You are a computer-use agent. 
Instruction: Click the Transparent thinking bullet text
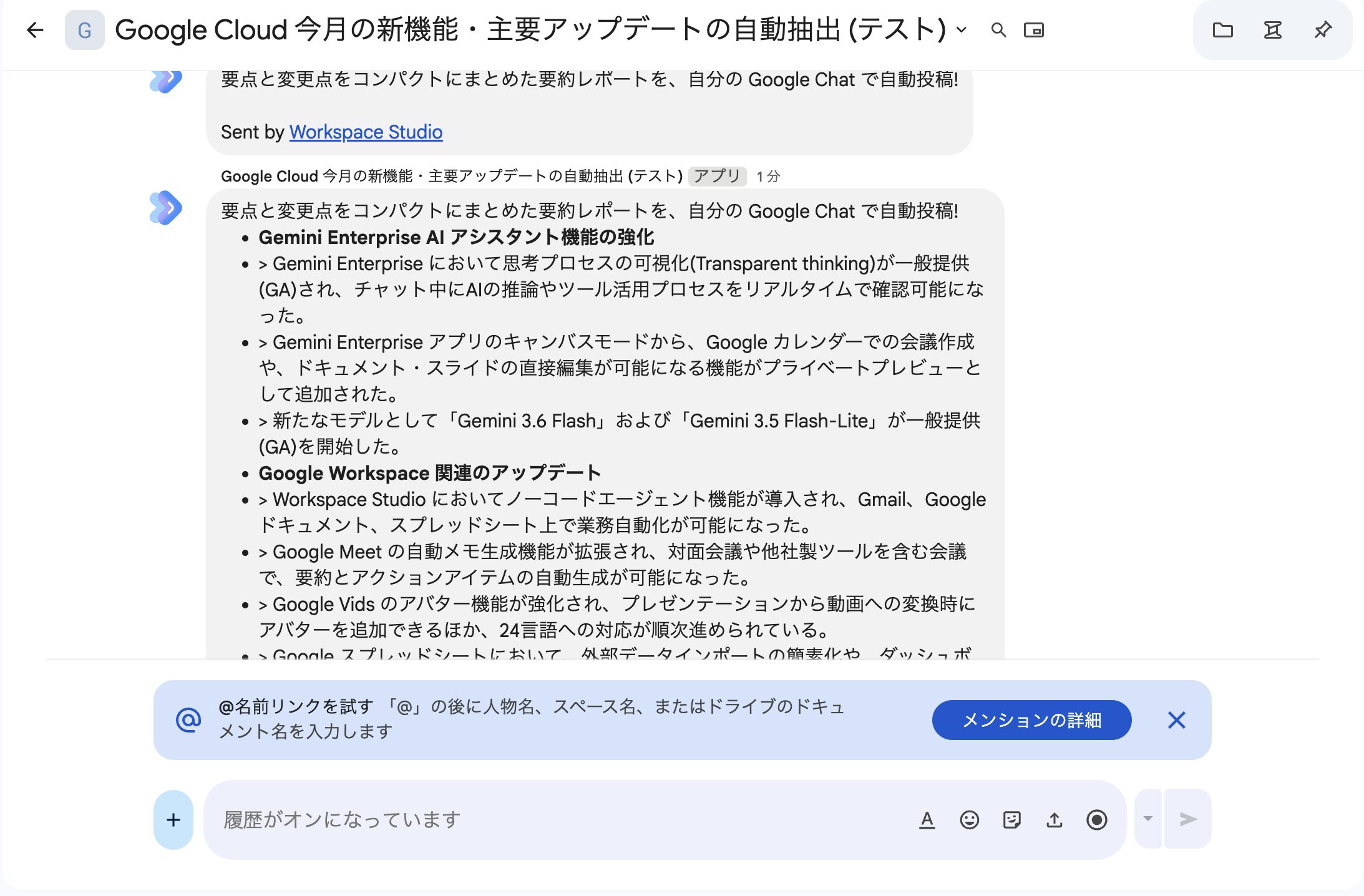[x=621, y=290]
